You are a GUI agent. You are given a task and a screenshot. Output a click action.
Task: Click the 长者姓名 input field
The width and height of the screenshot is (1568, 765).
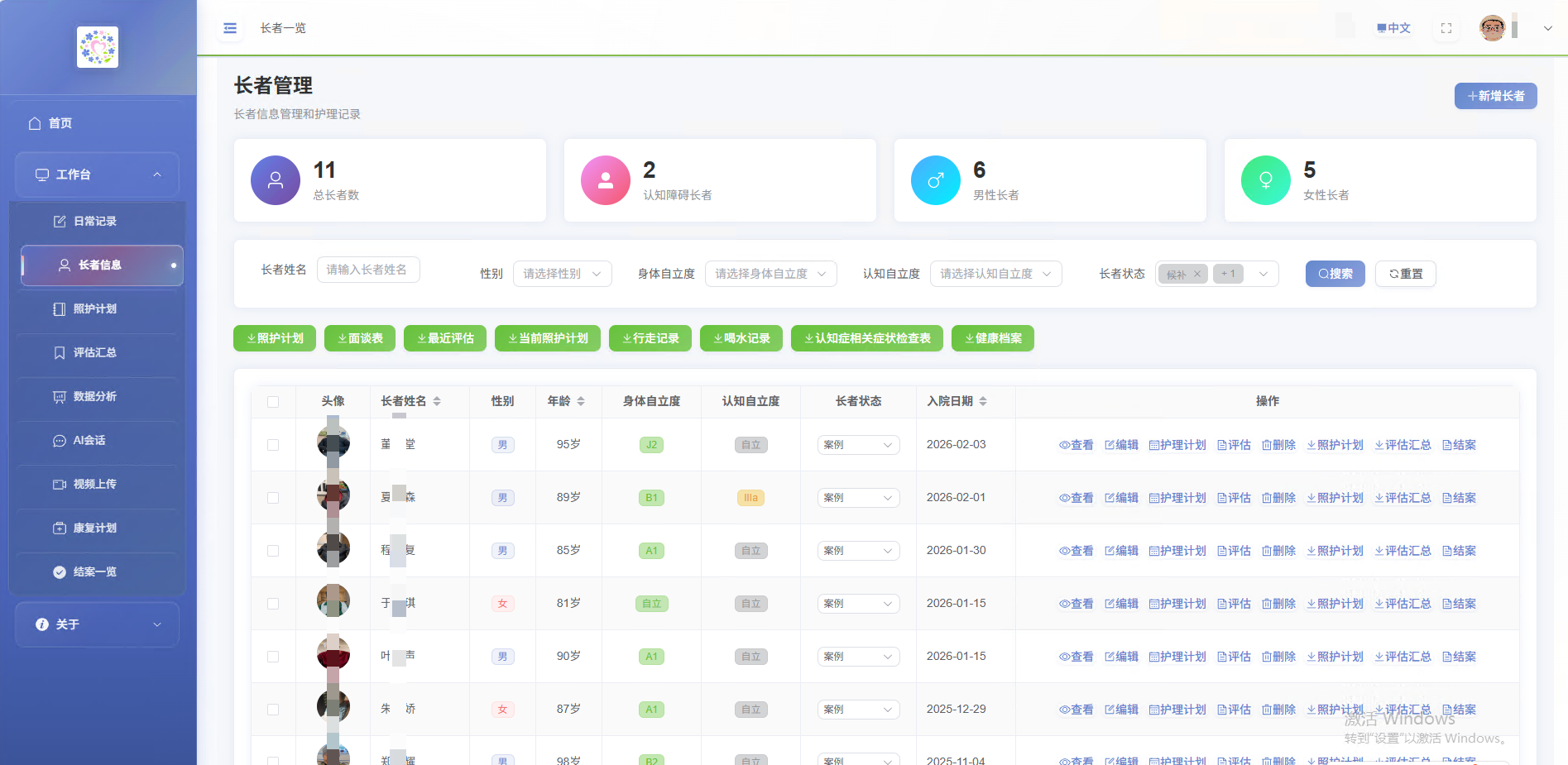coord(368,270)
